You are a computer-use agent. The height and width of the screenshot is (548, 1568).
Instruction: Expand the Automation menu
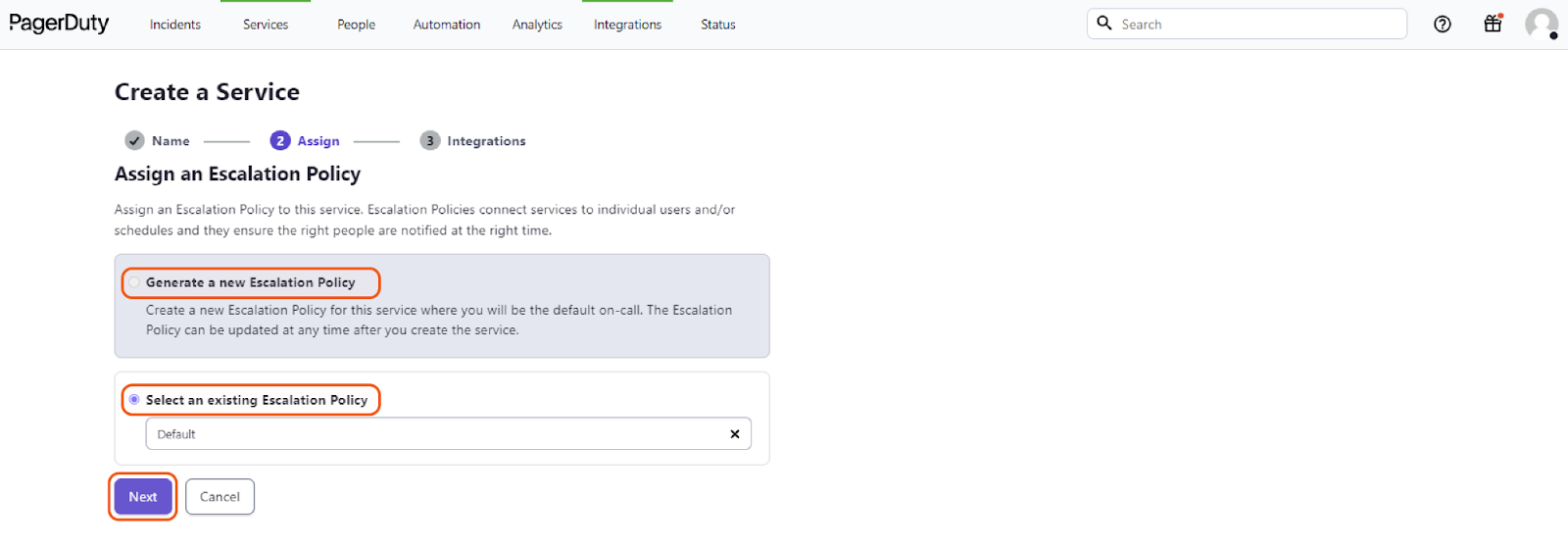pos(447,25)
